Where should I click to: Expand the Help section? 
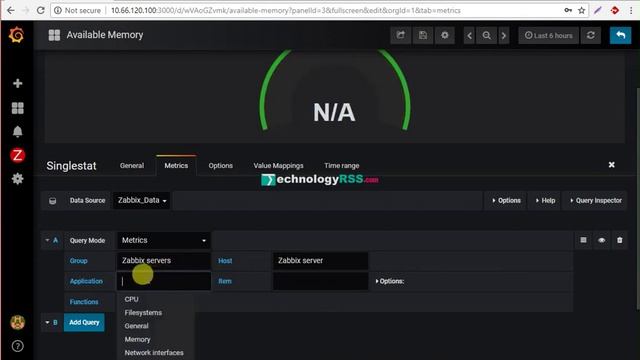[x=545, y=200]
